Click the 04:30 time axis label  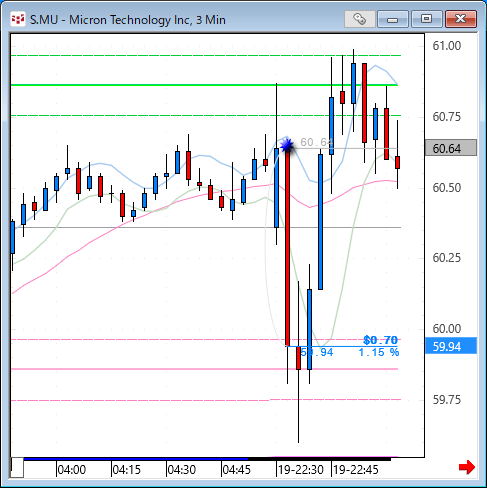pos(182,470)
